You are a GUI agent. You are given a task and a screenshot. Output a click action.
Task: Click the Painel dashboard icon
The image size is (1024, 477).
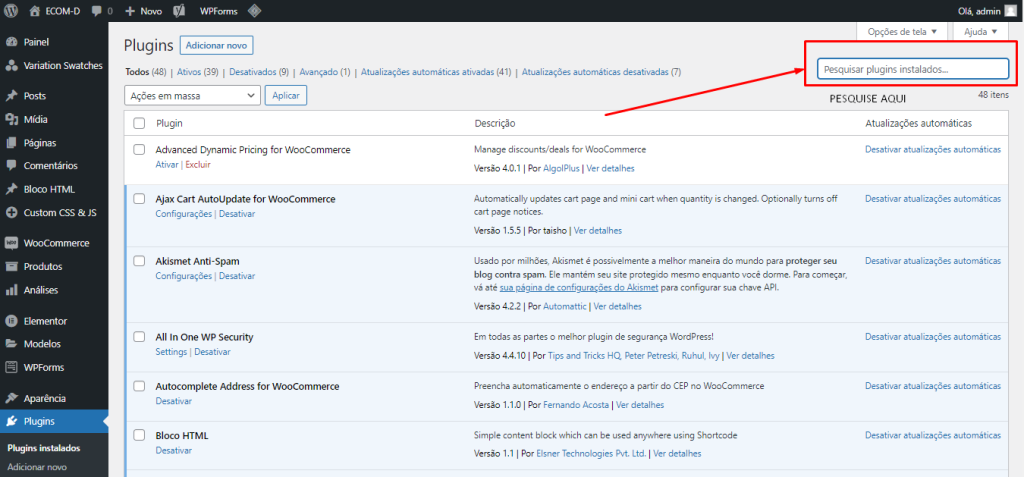(11, 42)
